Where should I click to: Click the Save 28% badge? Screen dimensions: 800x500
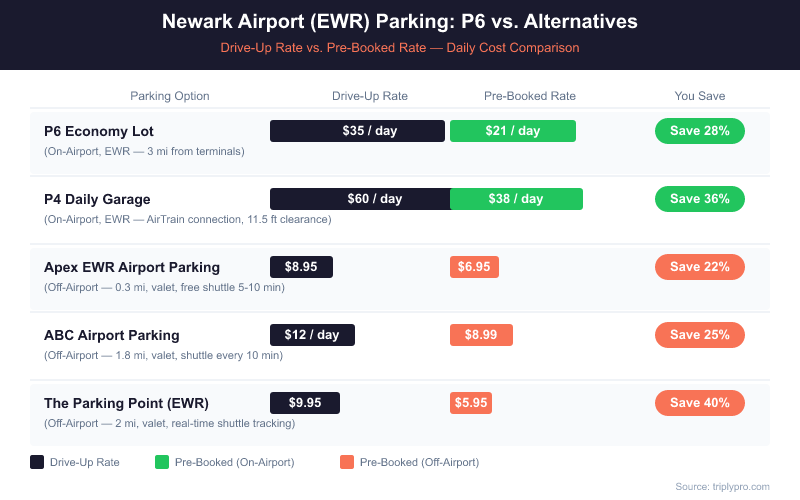coord(699,131)
